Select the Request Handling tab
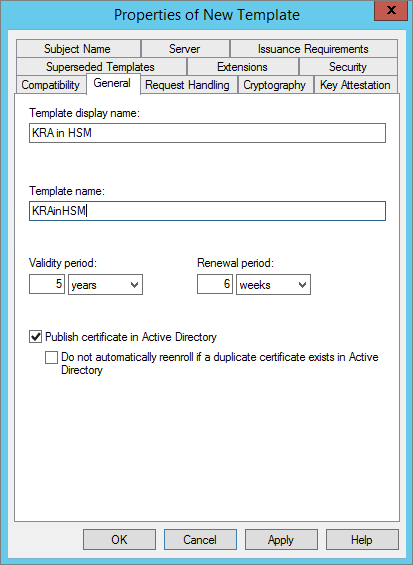This screenshot has height=565, width=413. pyautogui.click(x=188, y=85)
